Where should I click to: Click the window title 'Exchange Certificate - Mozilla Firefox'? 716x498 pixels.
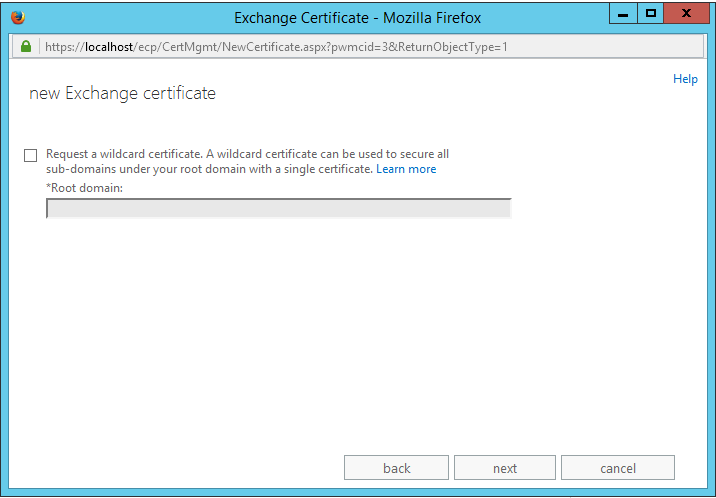tap(357, 18)
